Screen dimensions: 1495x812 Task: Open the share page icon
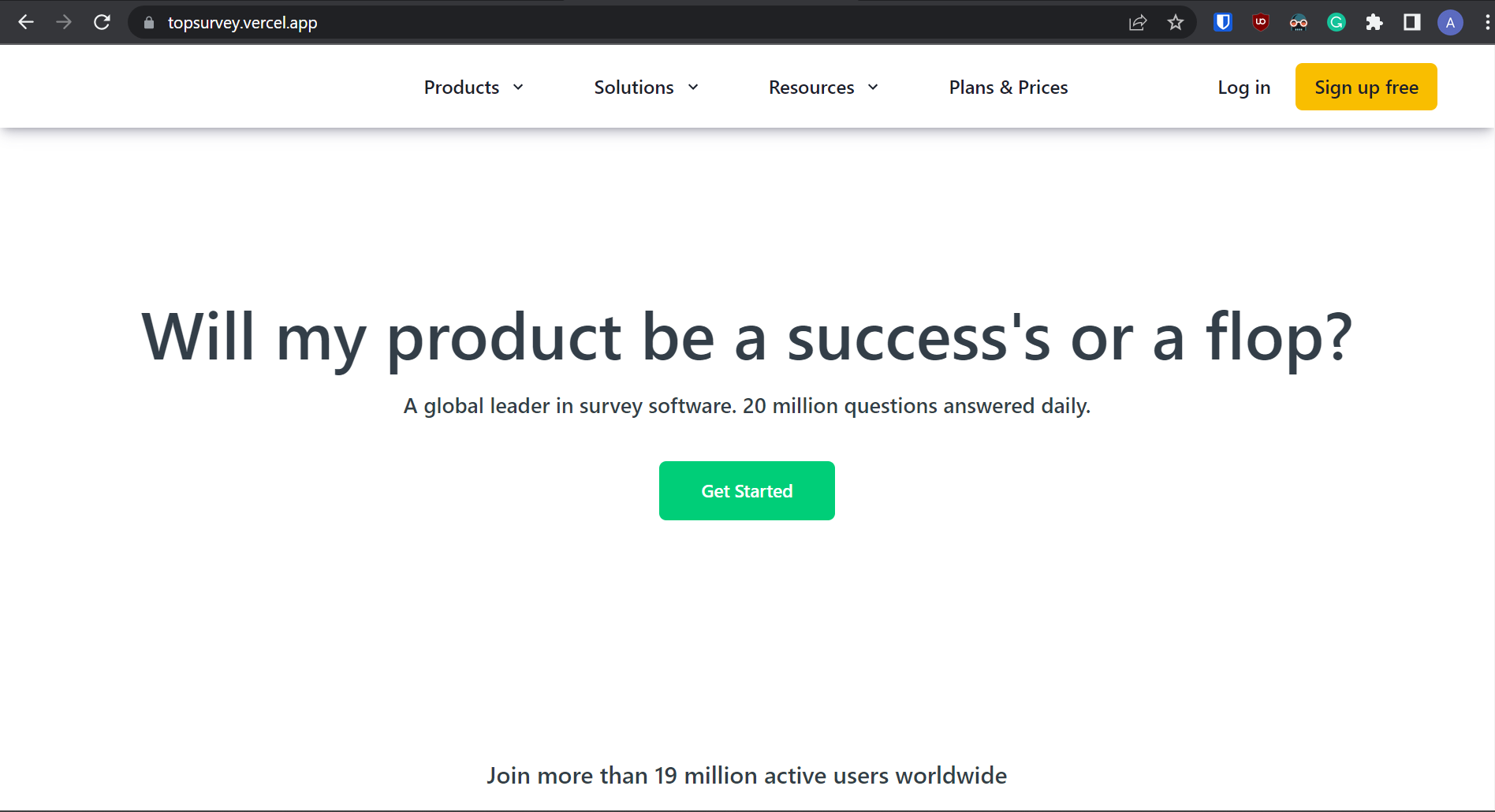[1138, 23]
